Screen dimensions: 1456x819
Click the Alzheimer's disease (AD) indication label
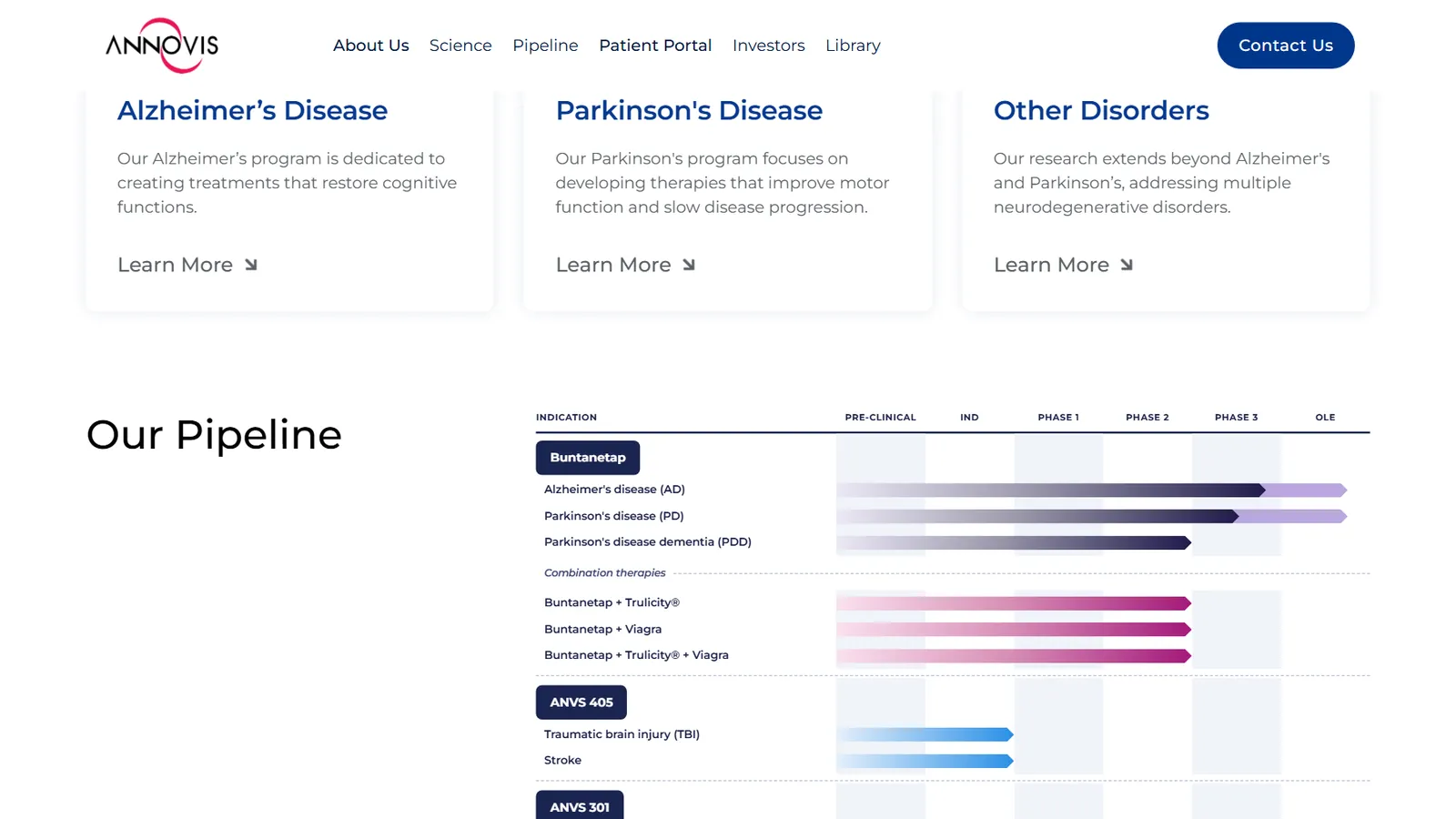click(x=614, y=490)
